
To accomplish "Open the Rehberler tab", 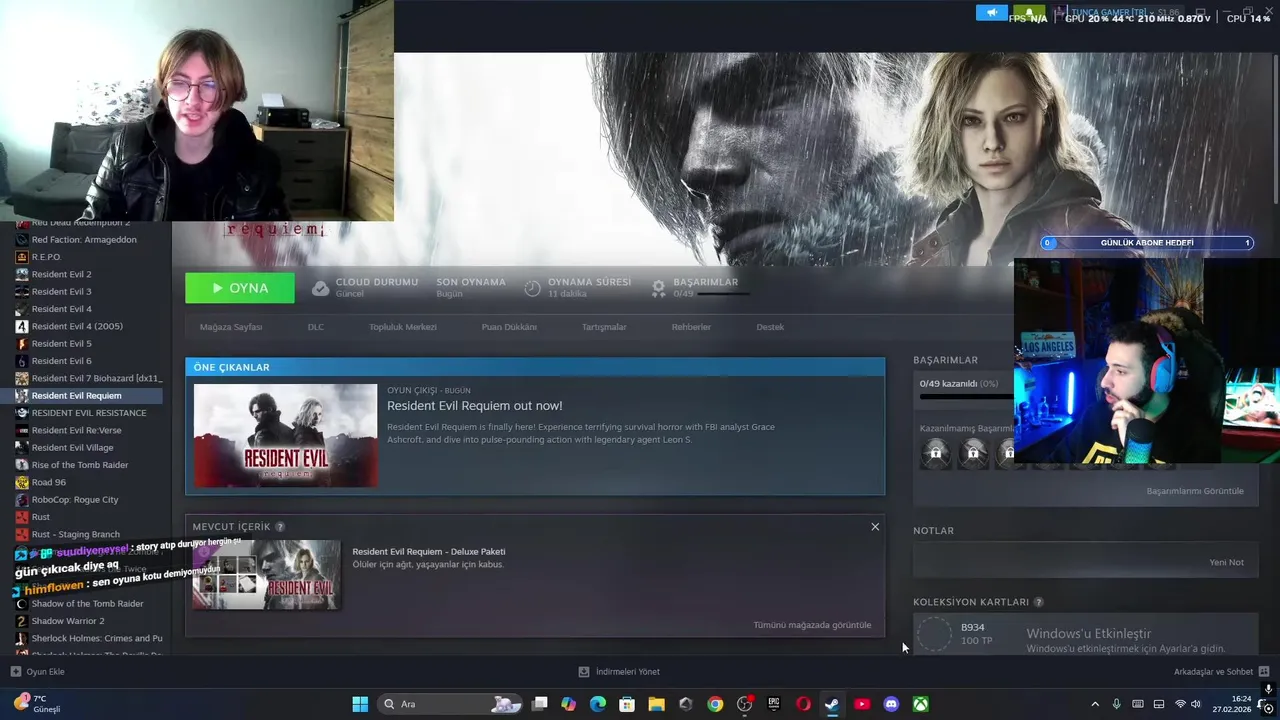I will click(691, 327).
